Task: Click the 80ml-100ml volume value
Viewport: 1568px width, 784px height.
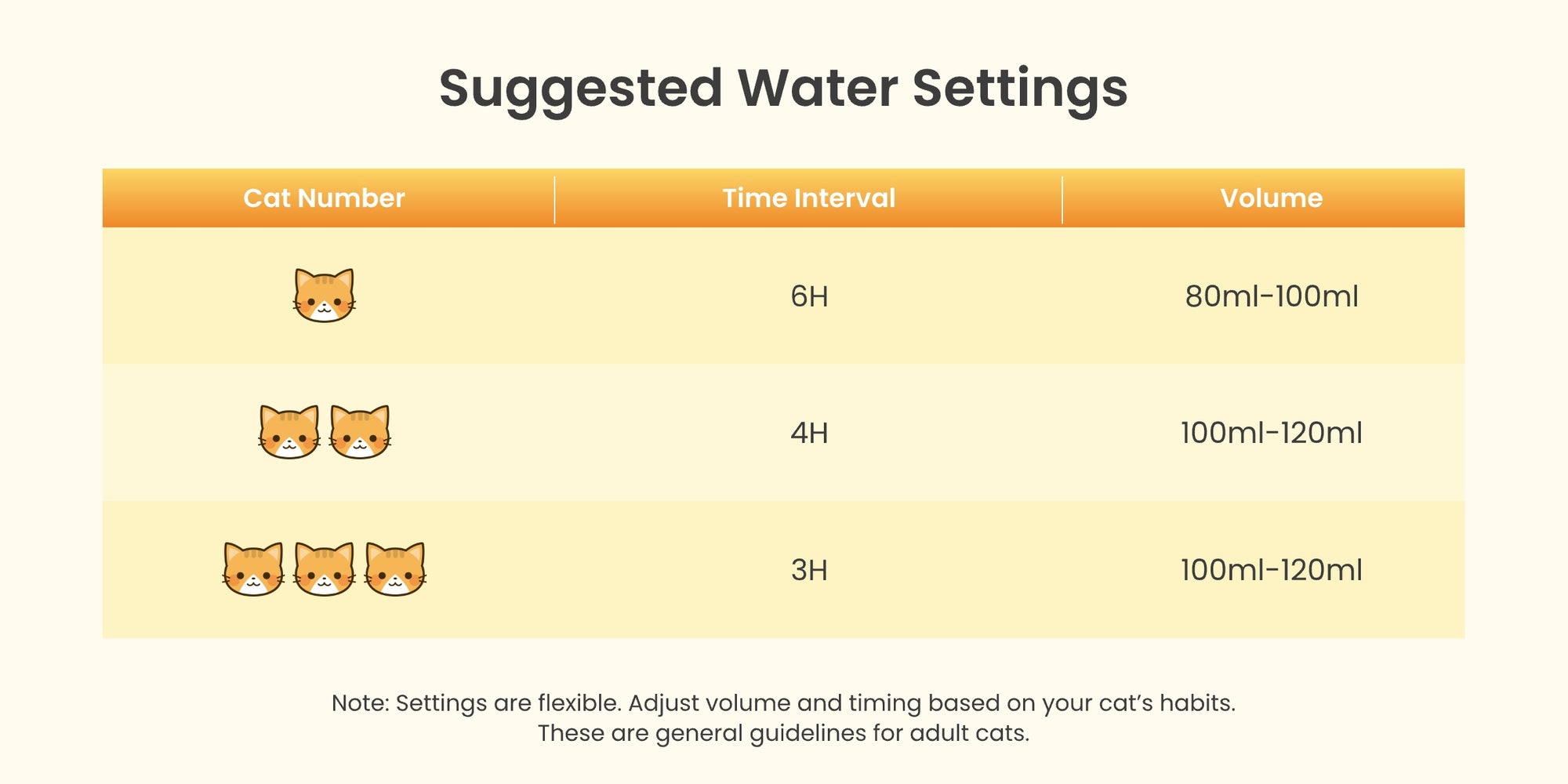Action: coord(1271,296)
